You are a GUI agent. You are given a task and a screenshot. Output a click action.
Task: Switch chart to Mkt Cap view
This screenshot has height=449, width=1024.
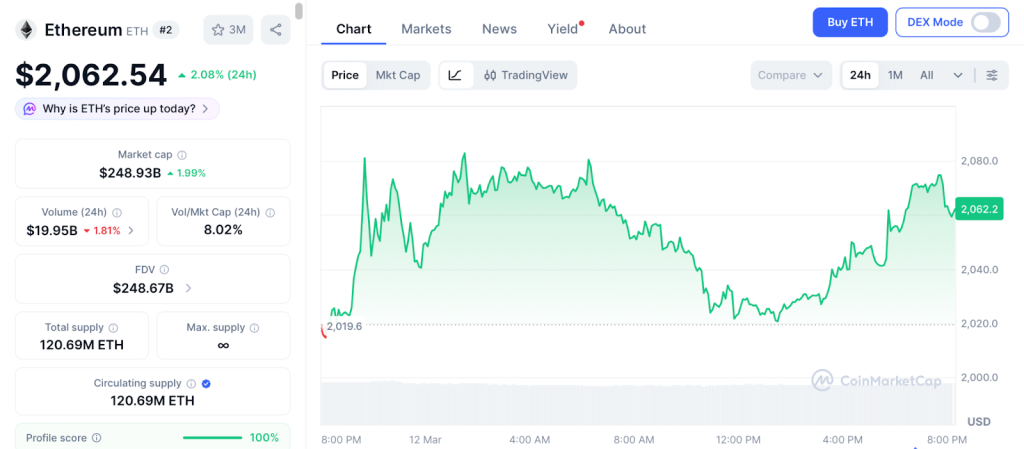[x=397, y=75]
